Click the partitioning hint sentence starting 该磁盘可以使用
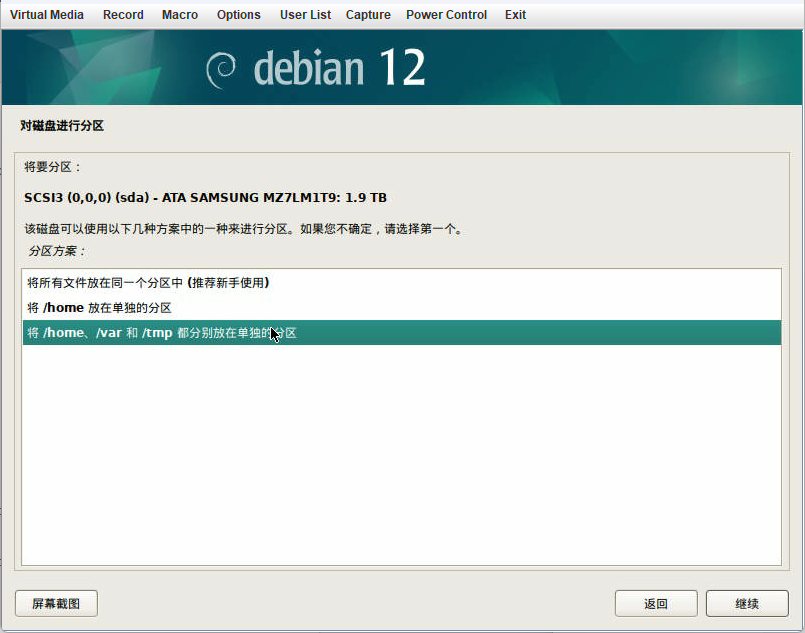805x633 pixels. coord(243,228)
